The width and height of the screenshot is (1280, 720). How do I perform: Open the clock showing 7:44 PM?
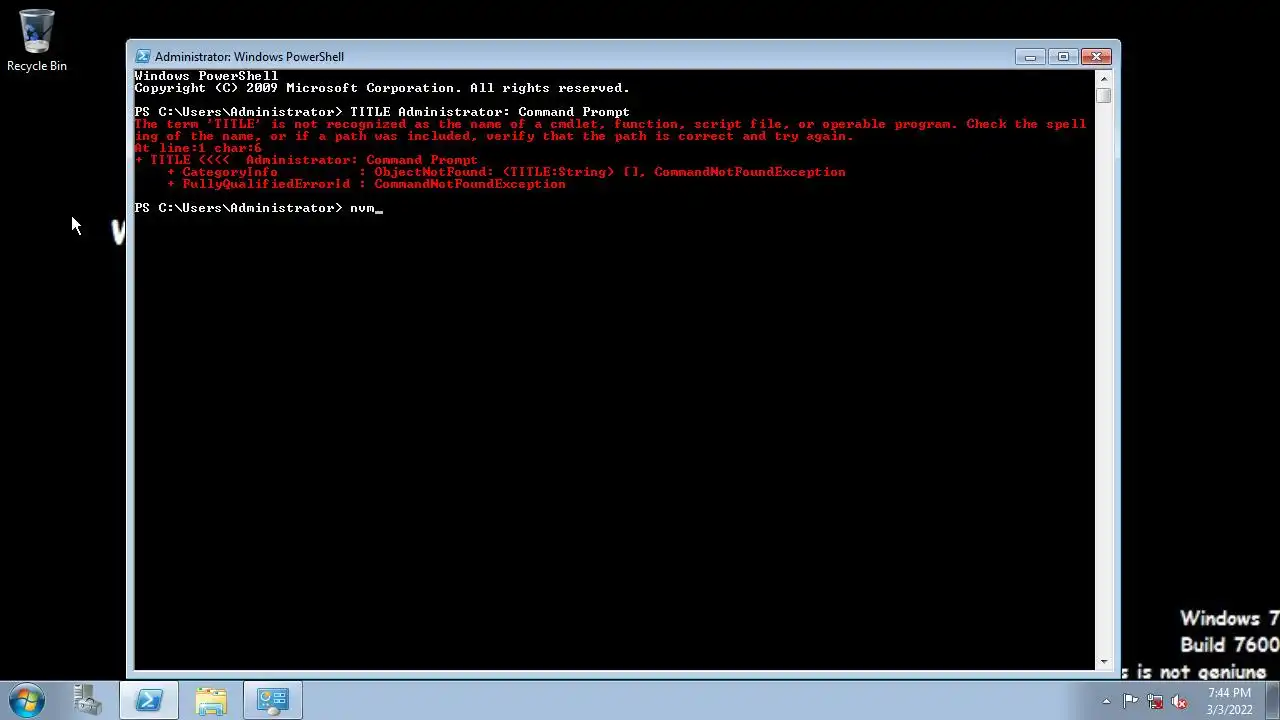pos(1229,701)
